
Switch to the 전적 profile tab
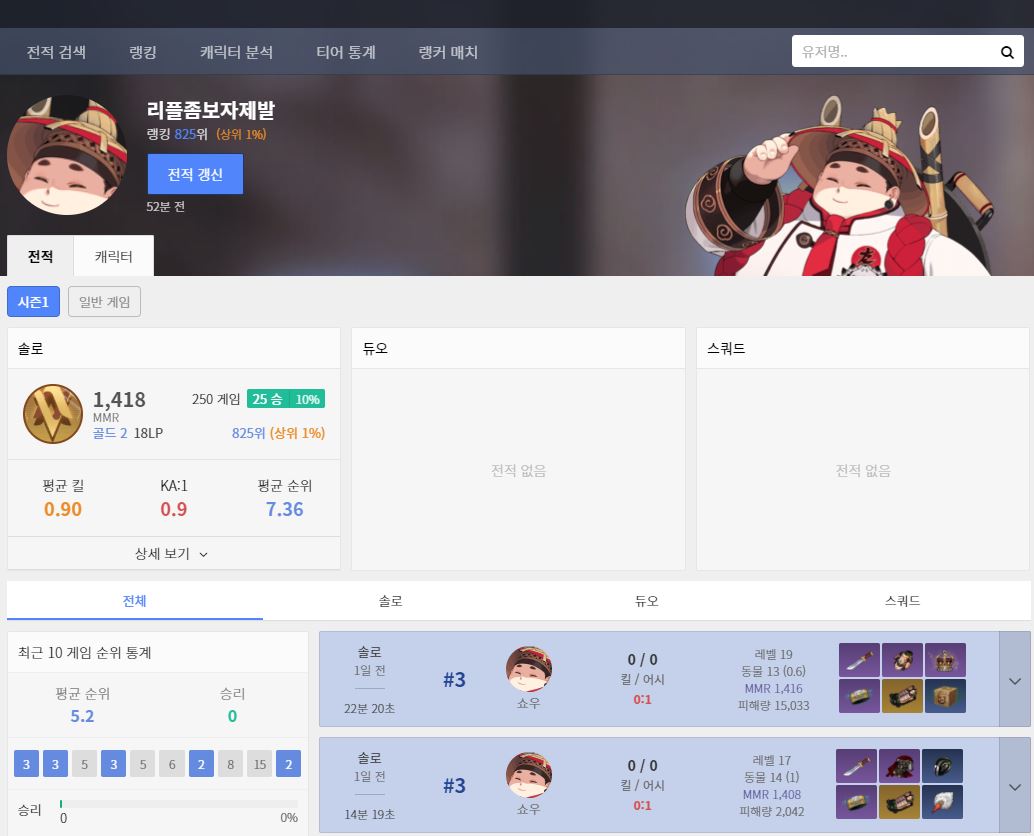tap(40, 256)
